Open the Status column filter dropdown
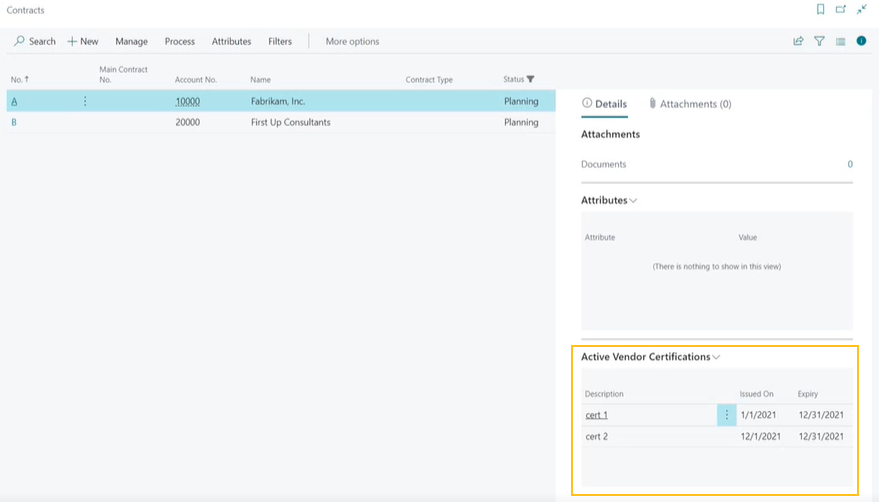 (530, 79)
